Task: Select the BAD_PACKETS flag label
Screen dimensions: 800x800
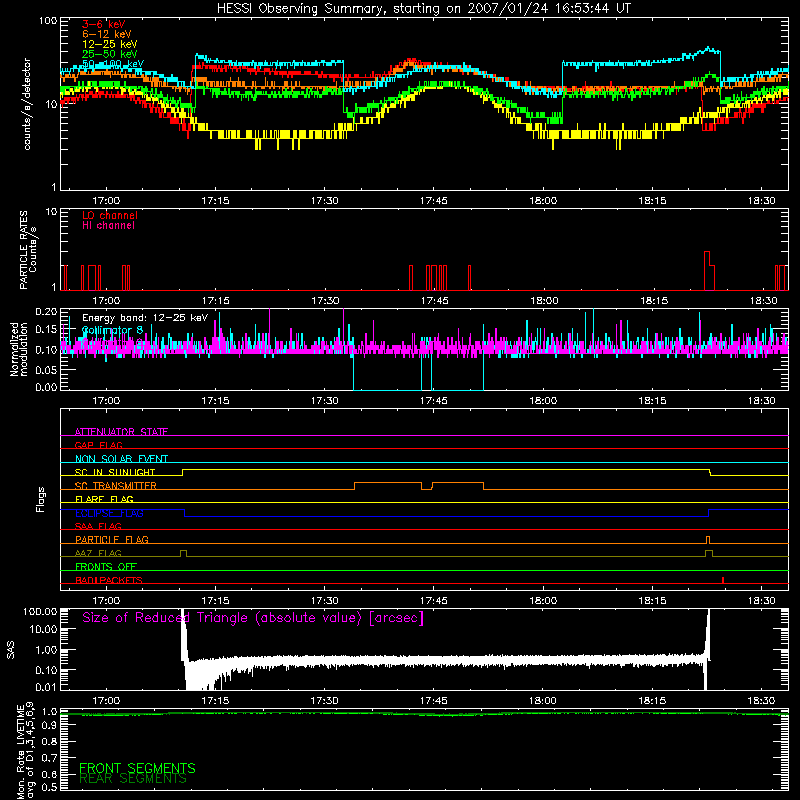Action: (x=109, y=580)
